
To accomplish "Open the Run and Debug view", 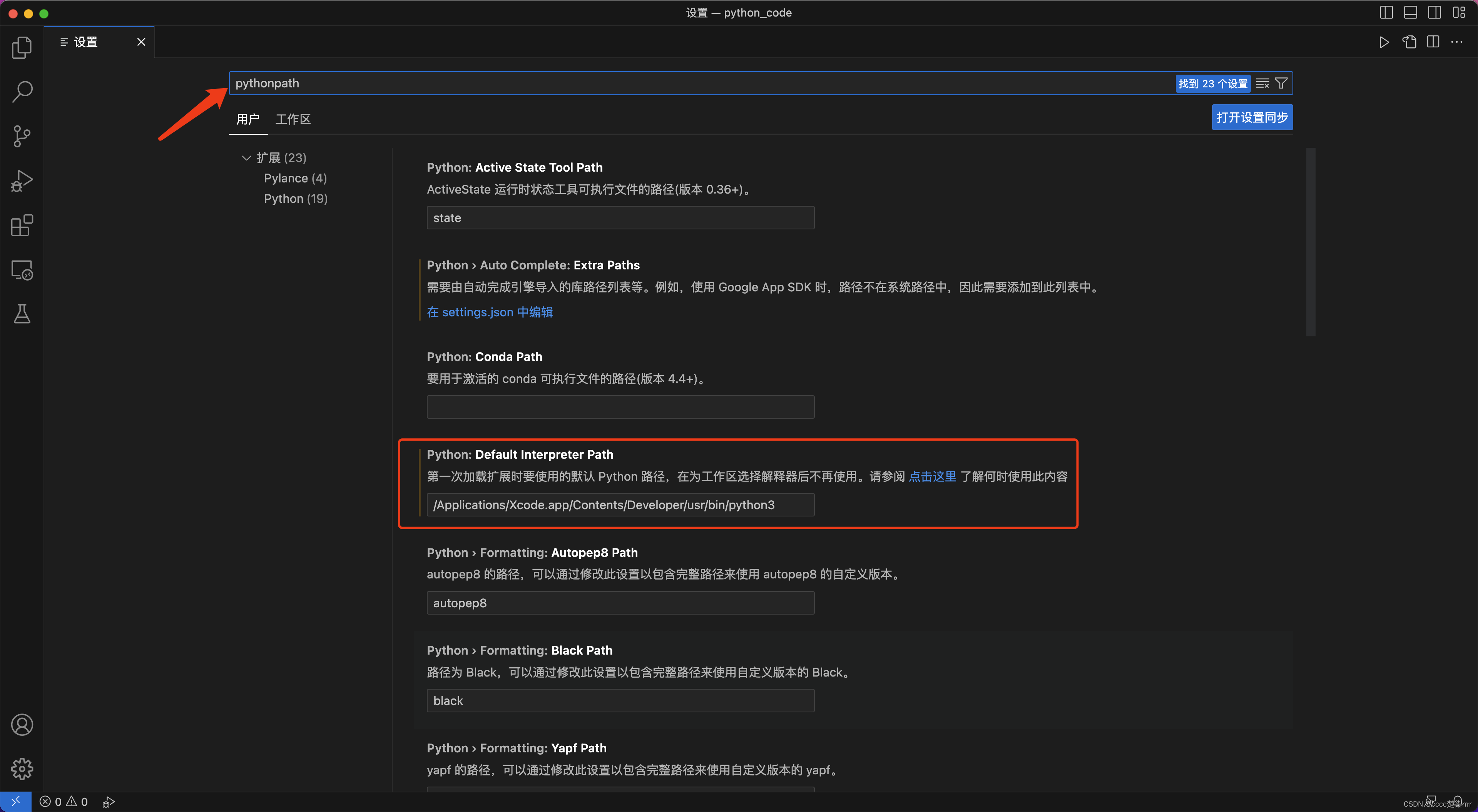I will click(22, 181).
